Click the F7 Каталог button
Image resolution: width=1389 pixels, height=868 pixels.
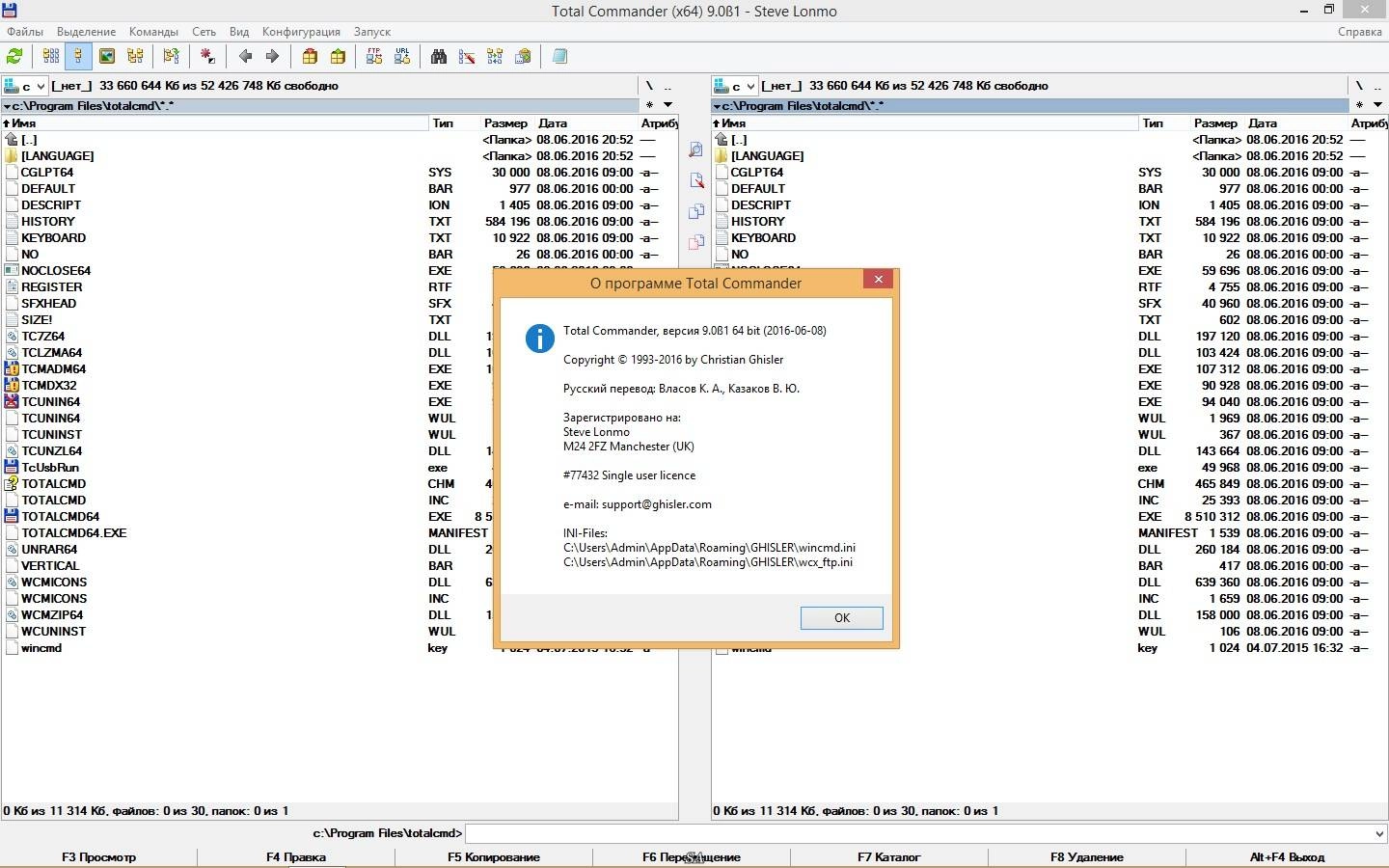coord(888,856)
